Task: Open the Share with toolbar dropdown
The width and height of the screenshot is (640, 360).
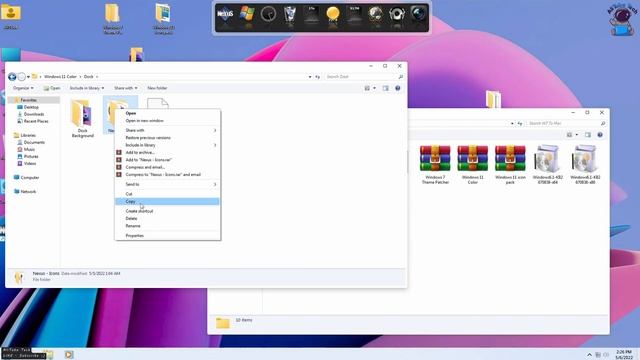Action: (x=126, y=88)
